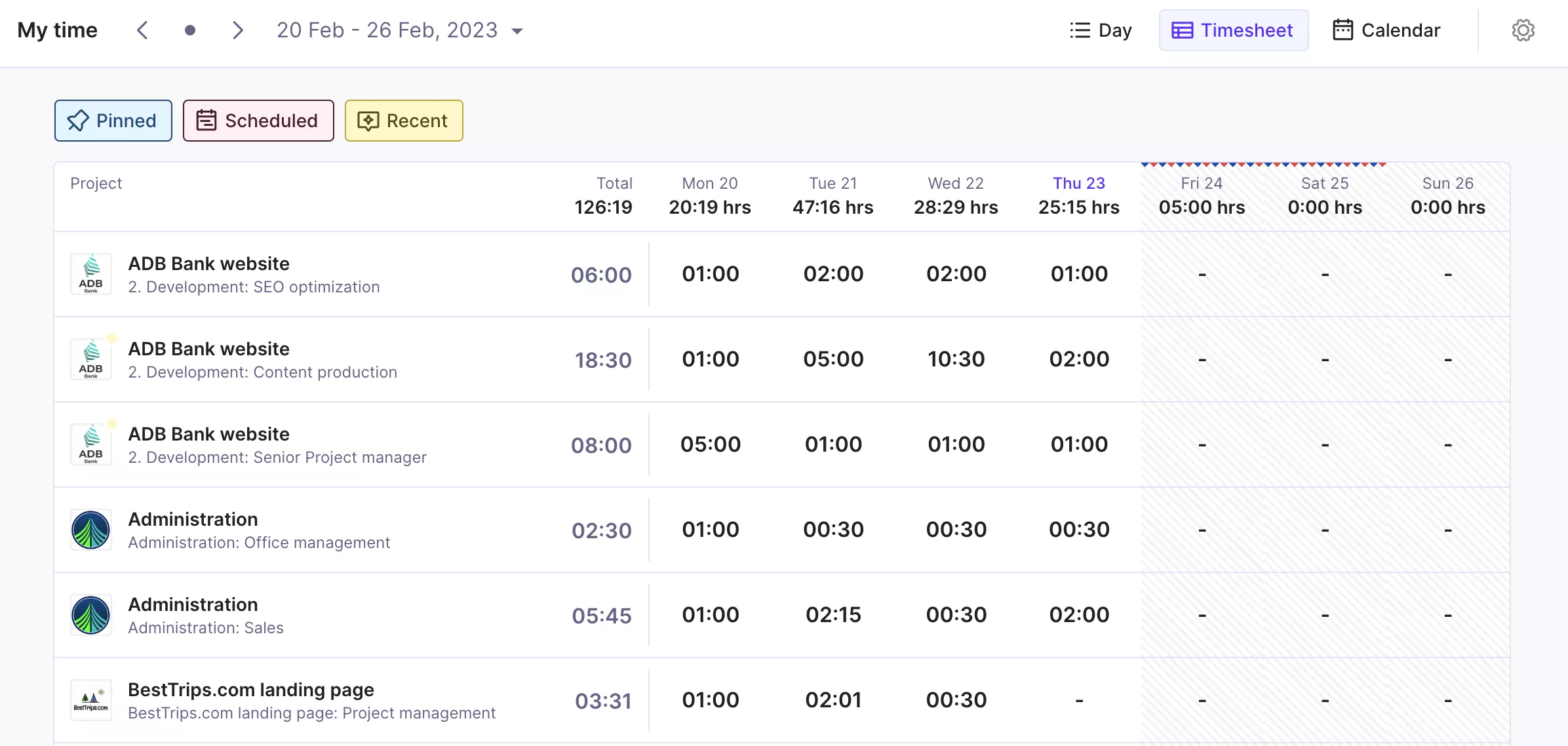Click ADB logo of SEO optimization row
The height and width of the screenshot is (746, 1568).
pos(91,274)
